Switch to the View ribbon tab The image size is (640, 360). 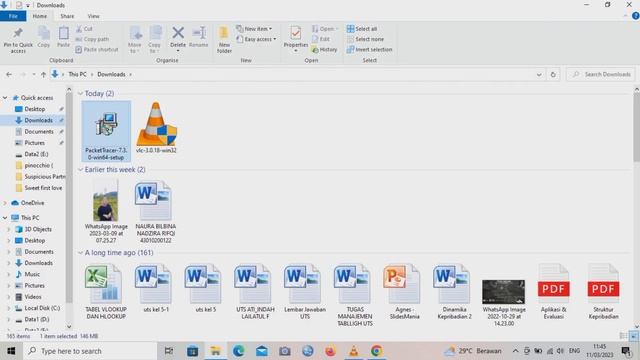point(93,16)
